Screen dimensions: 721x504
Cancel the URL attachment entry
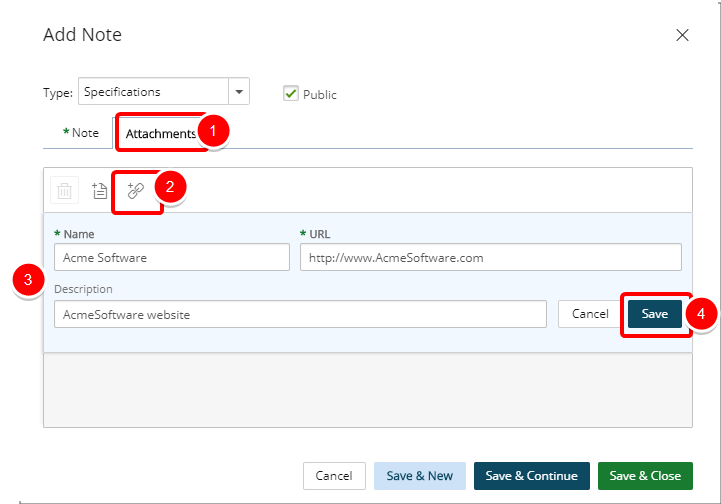[590, 314]
